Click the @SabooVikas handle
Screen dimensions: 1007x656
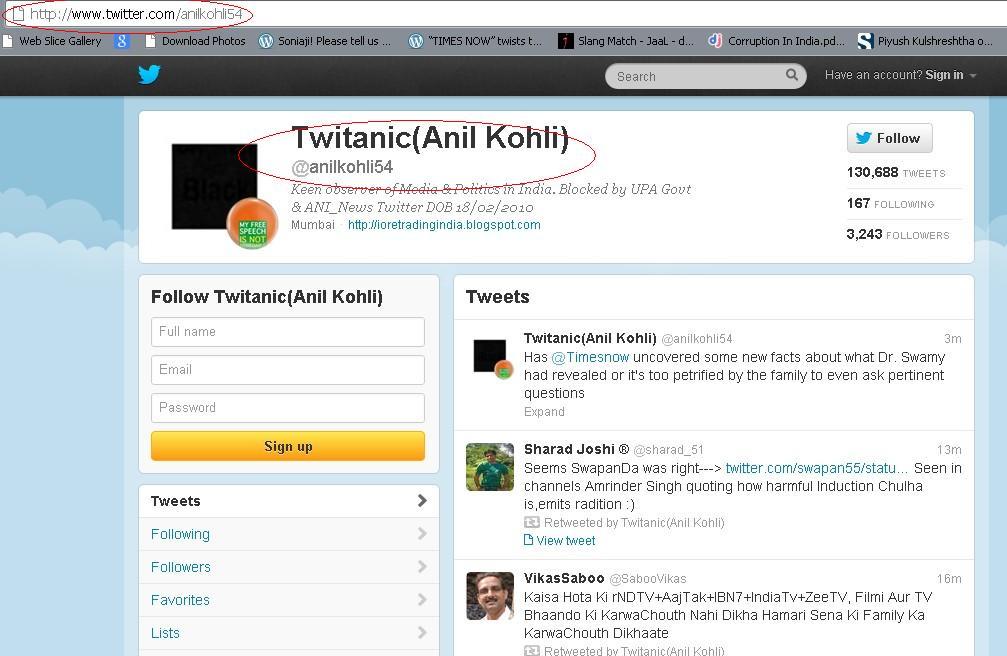[x=647, y=579]
